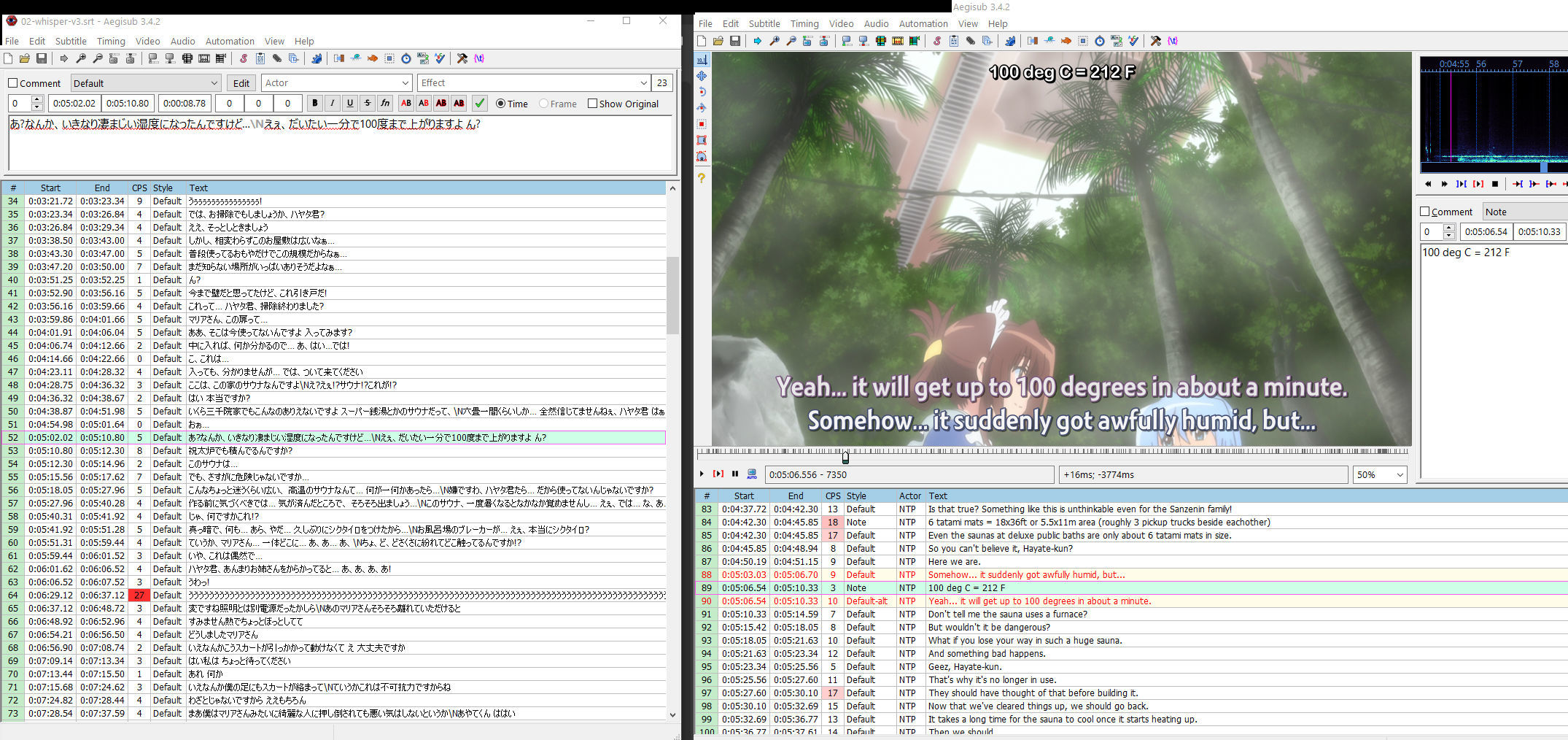1568x740 pixels.
Task: Select the Drag subtitles visual tool
Action: [x=702, y=76]
